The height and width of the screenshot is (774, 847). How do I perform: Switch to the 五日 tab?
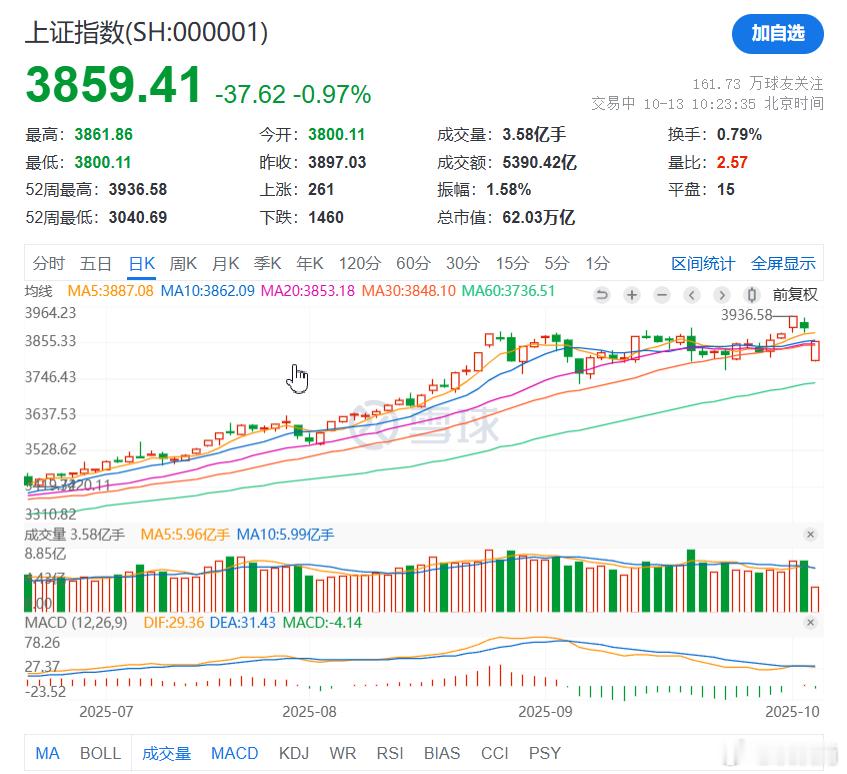pyautogui.click(x=96, y=264)
